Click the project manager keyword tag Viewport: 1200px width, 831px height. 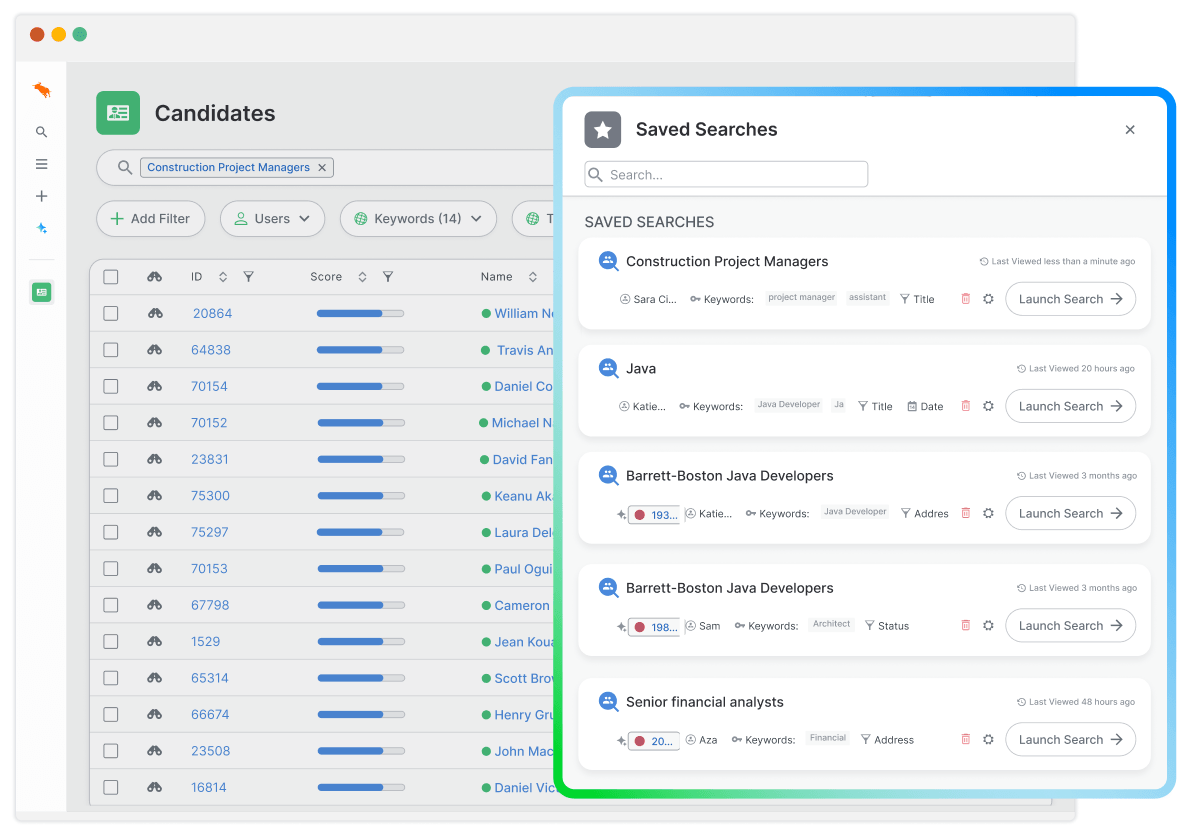(801, 298)
